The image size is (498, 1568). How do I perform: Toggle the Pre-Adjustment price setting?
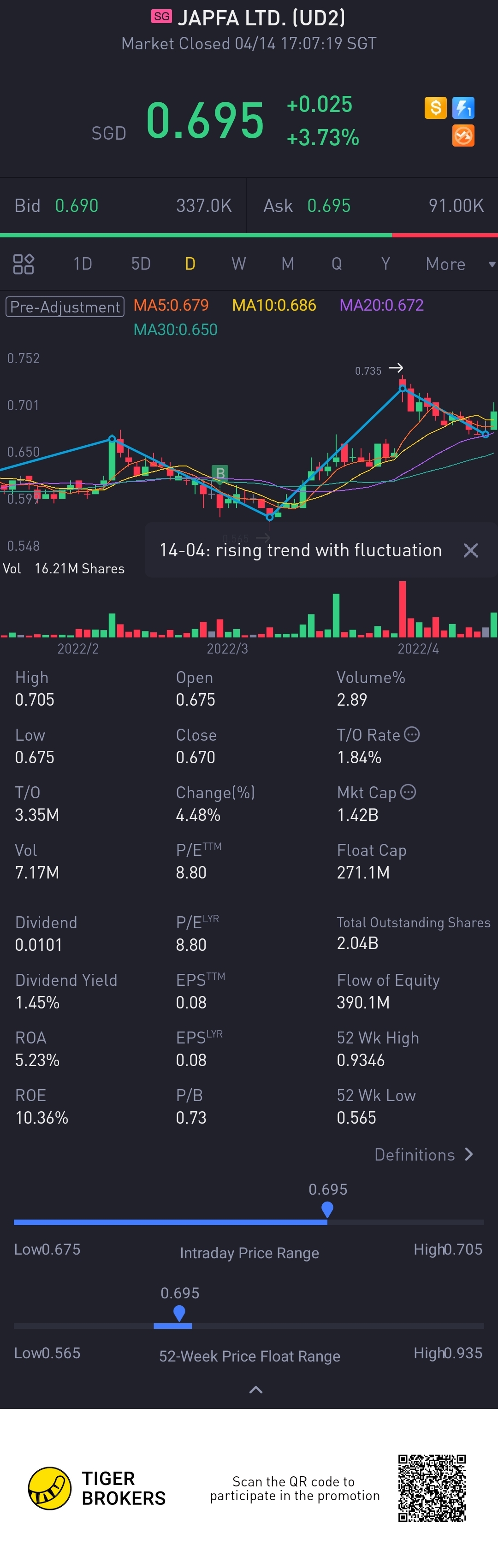[65, 306]
